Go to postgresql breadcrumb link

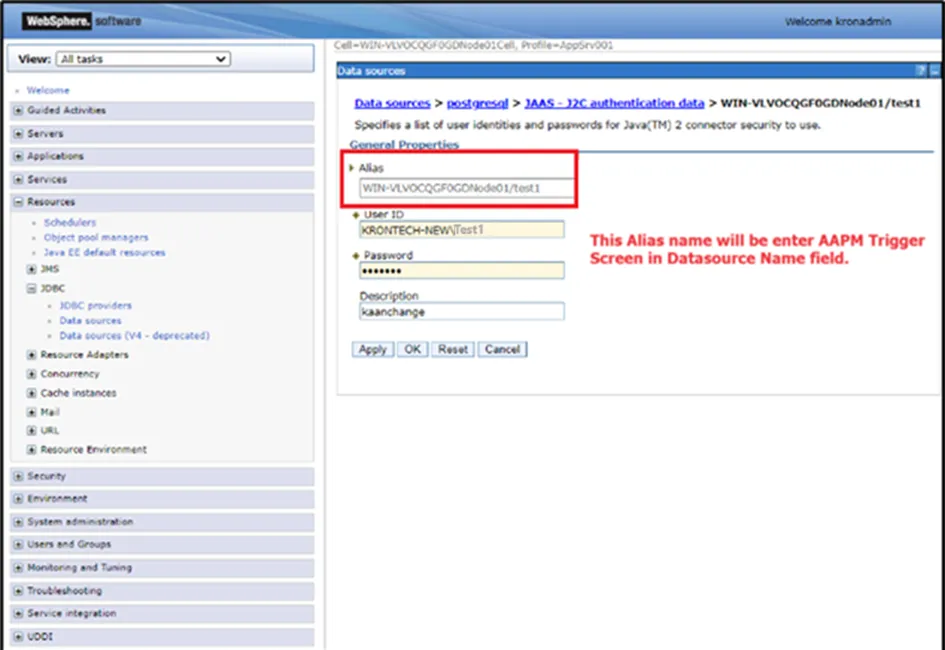pos(477,104)
